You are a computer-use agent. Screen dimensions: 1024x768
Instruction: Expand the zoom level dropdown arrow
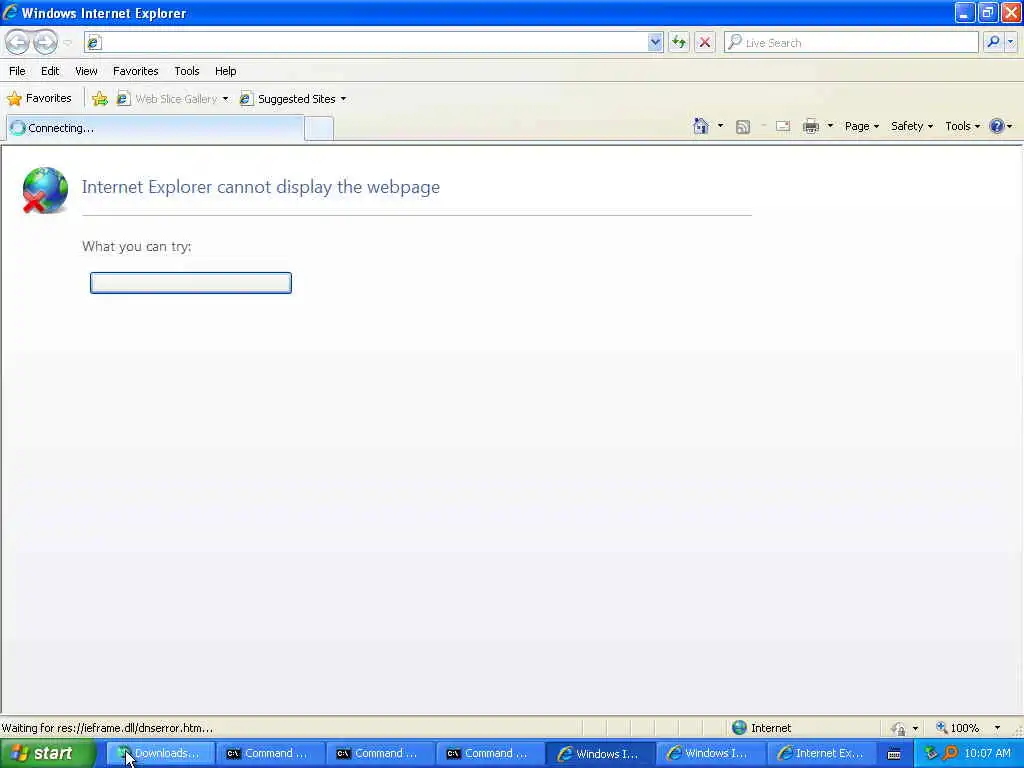coord(997,728)
